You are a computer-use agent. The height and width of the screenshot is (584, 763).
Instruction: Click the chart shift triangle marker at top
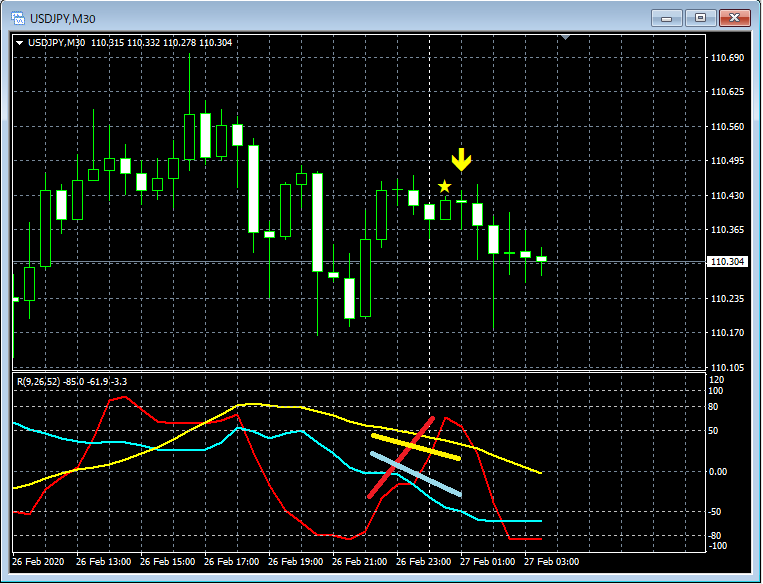tap(565, 37)
